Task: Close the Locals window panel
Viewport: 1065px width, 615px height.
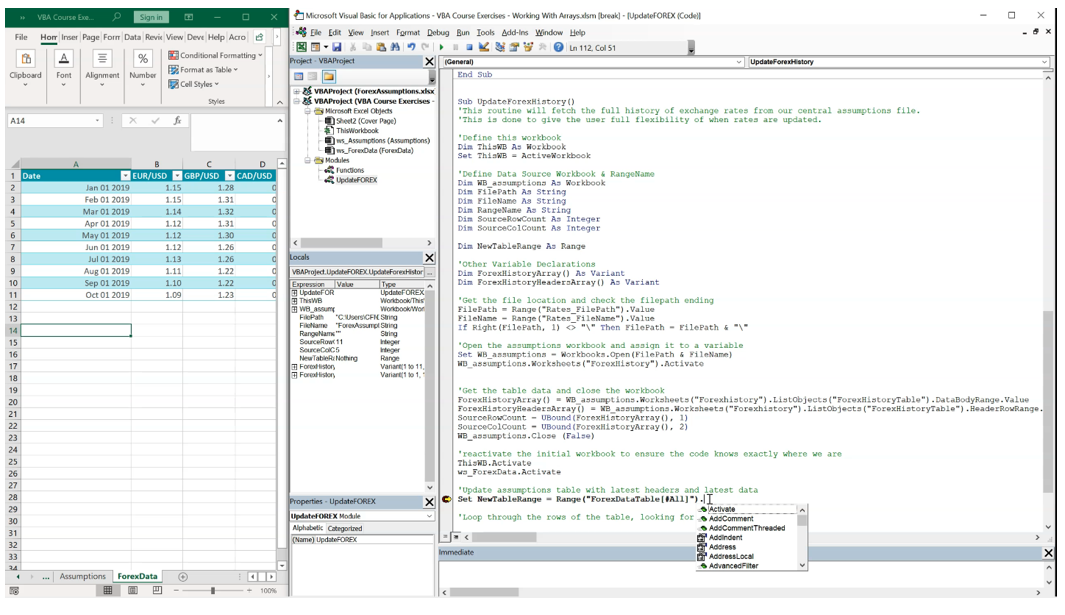Action: click(429, 258)
